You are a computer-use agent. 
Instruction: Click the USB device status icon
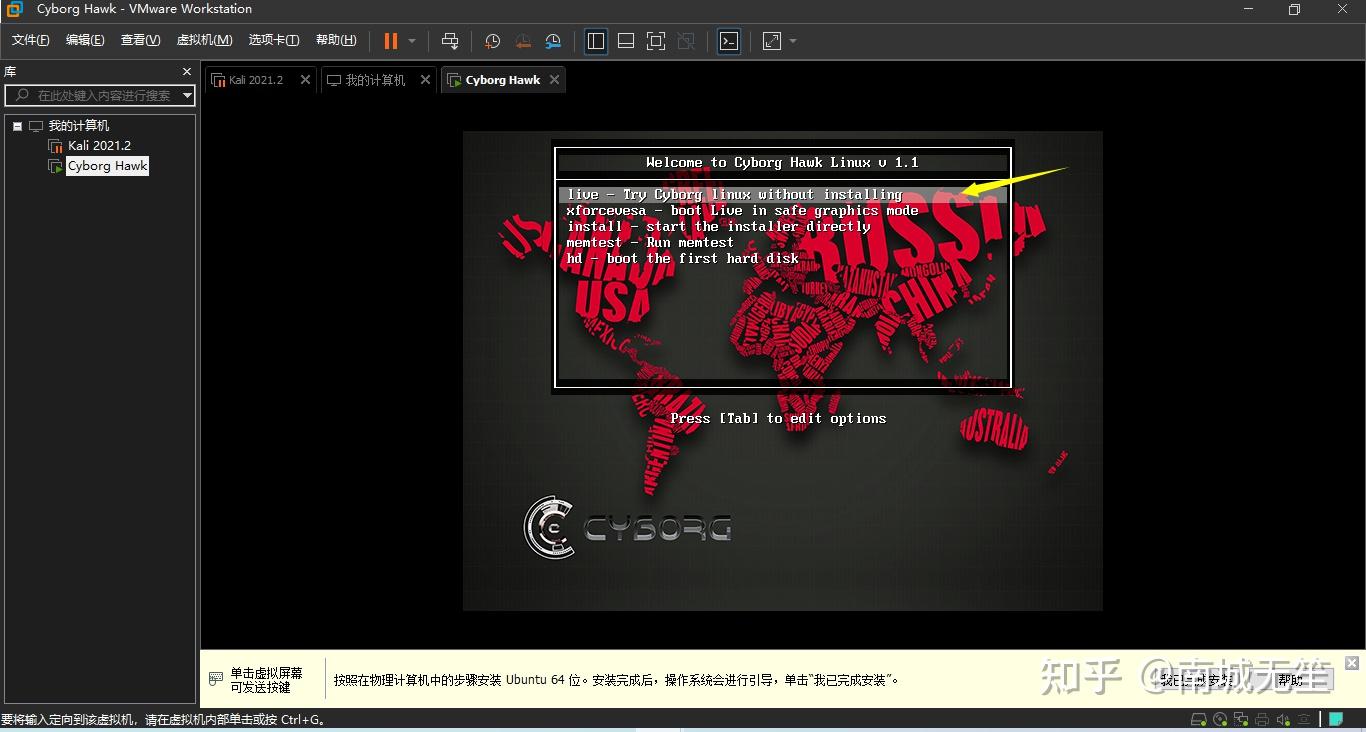point(1303,719)
